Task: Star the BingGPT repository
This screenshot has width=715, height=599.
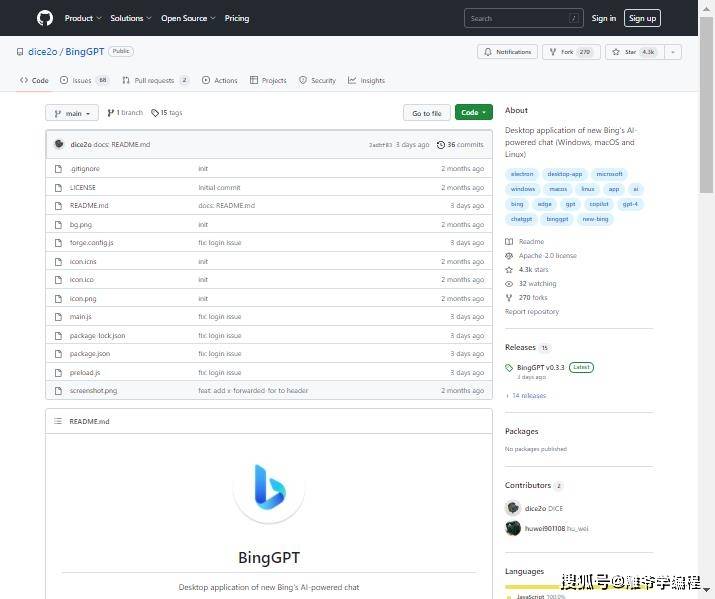Action: 635,52
